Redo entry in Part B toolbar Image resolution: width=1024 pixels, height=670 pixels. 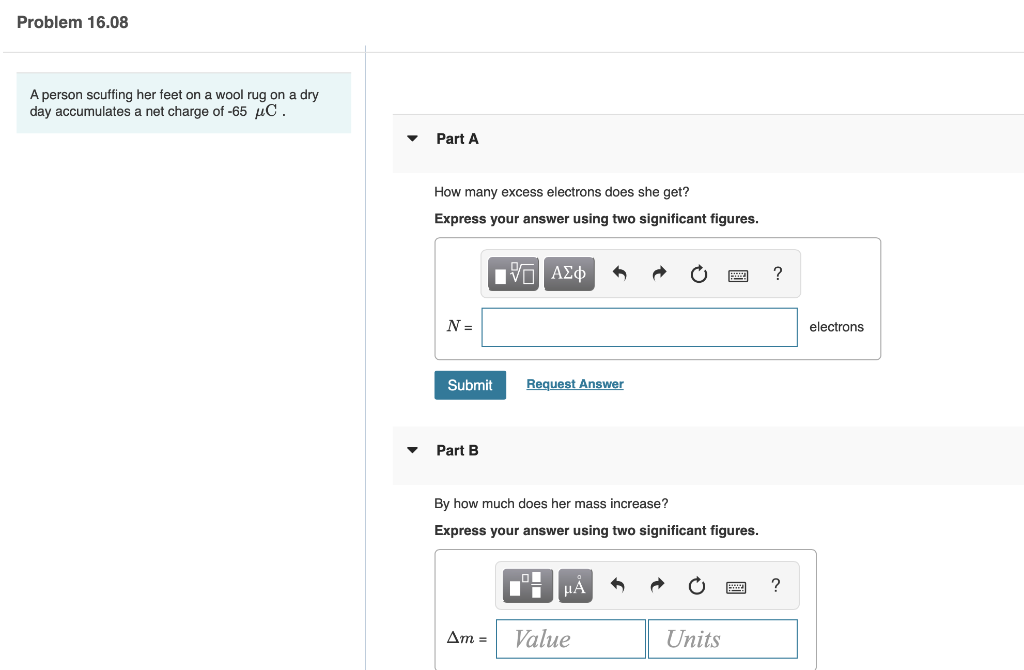[658, 585]
